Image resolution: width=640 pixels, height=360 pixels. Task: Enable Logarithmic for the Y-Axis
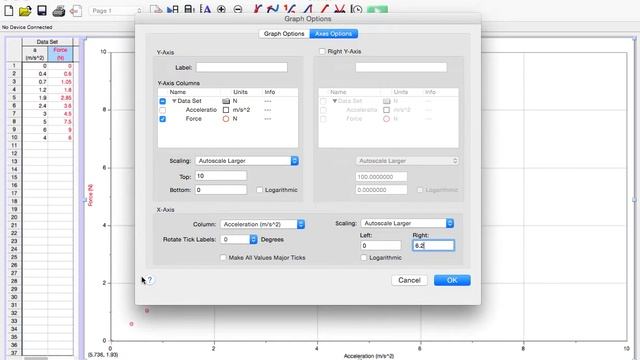[259, 190]
